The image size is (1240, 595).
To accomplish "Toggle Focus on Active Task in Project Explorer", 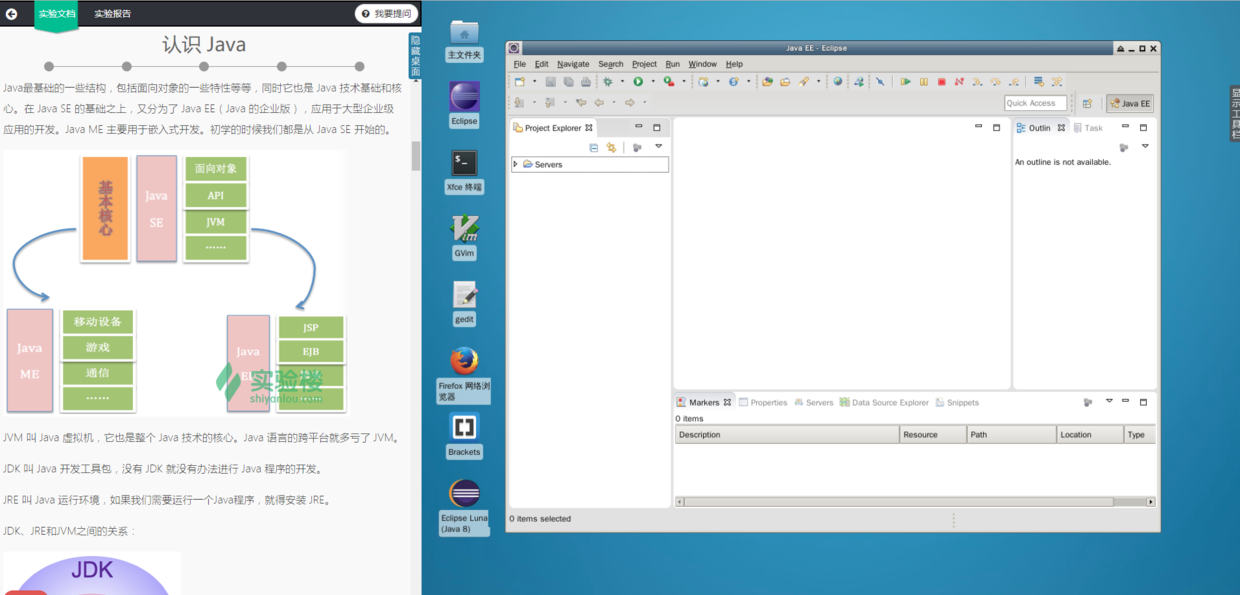I will coord(637,147).
